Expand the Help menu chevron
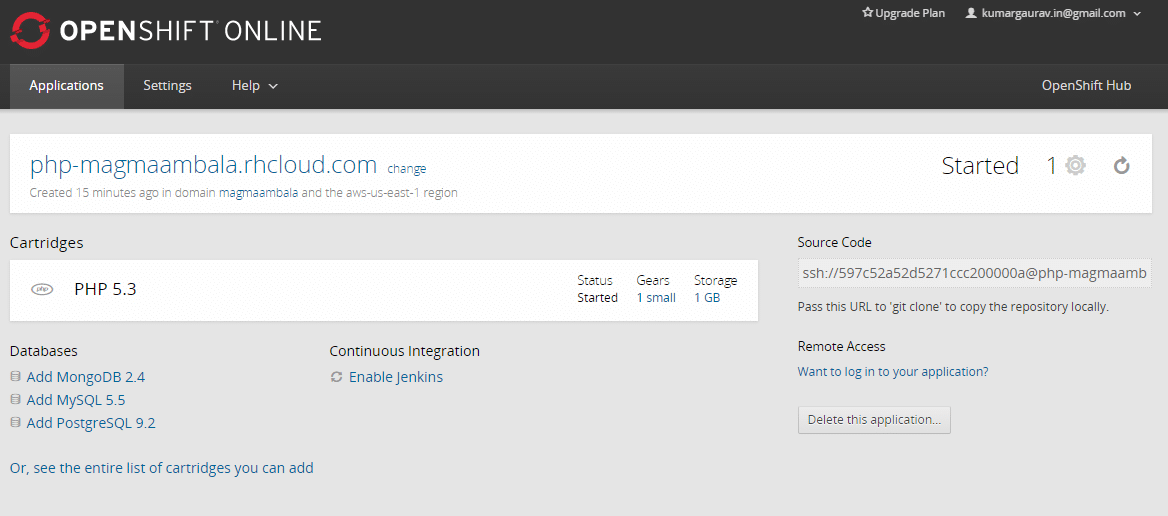Viewport: 1168px width, 516px height. tap(273, 86)
